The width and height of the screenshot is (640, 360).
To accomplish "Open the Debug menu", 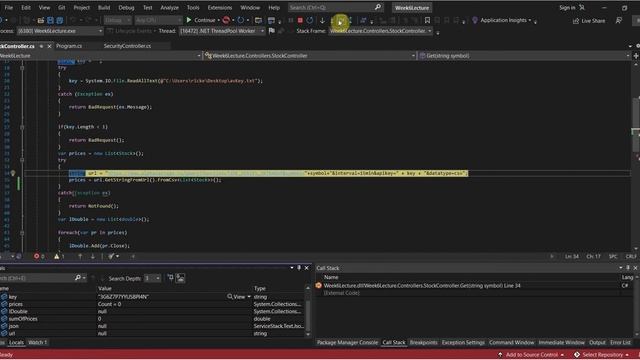I will pyautogui.click(x=126, y=7).
